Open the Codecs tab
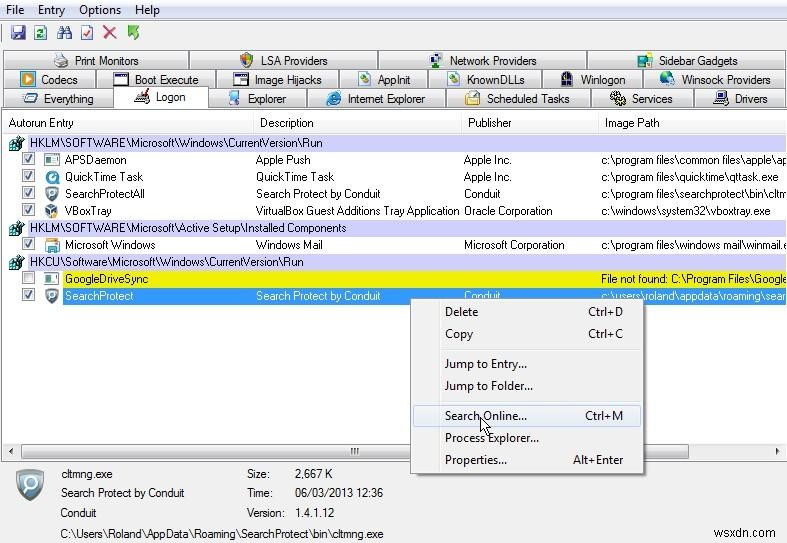 (x=49, y=80)
